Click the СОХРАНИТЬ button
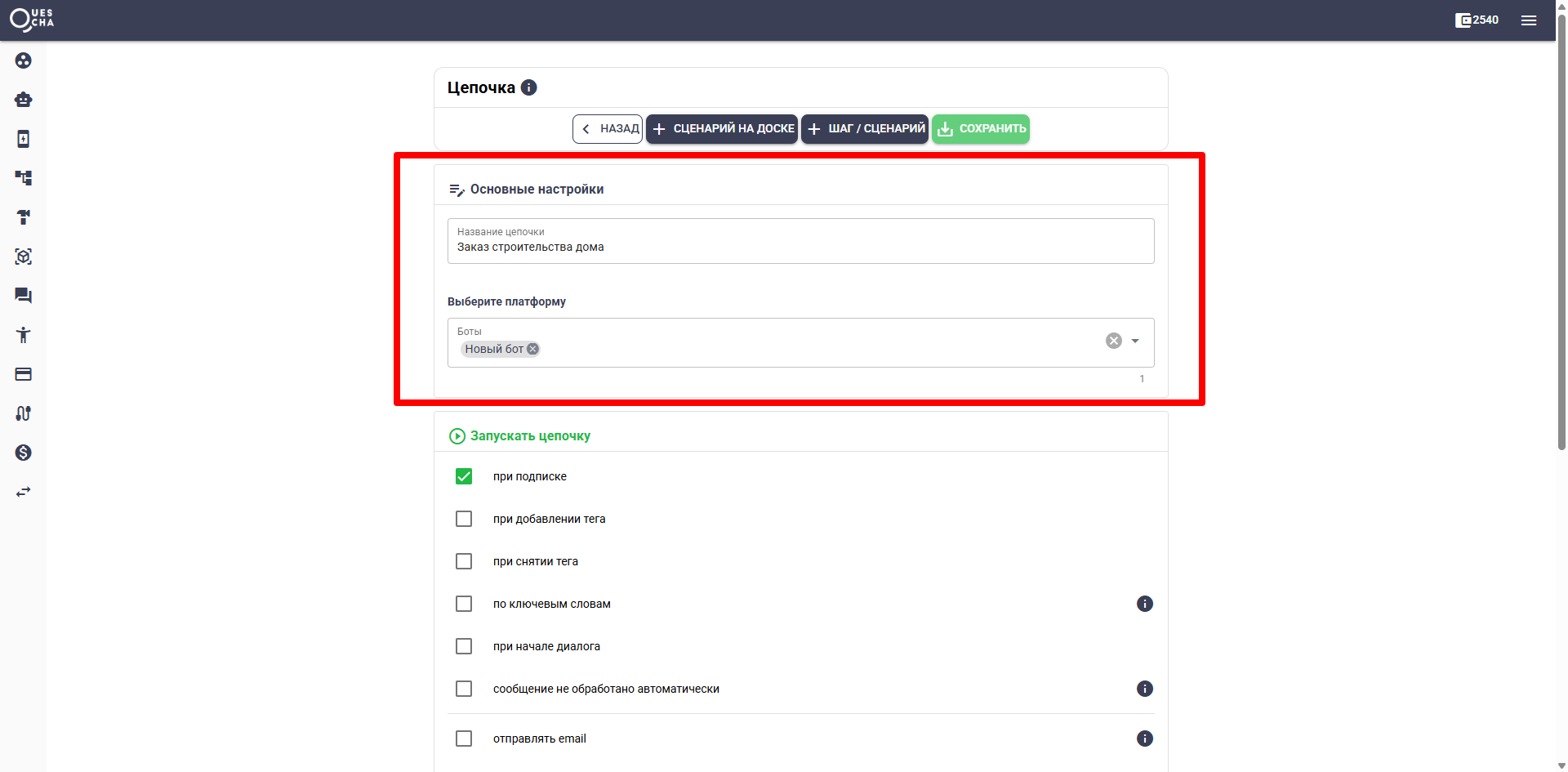 (981, 128)
